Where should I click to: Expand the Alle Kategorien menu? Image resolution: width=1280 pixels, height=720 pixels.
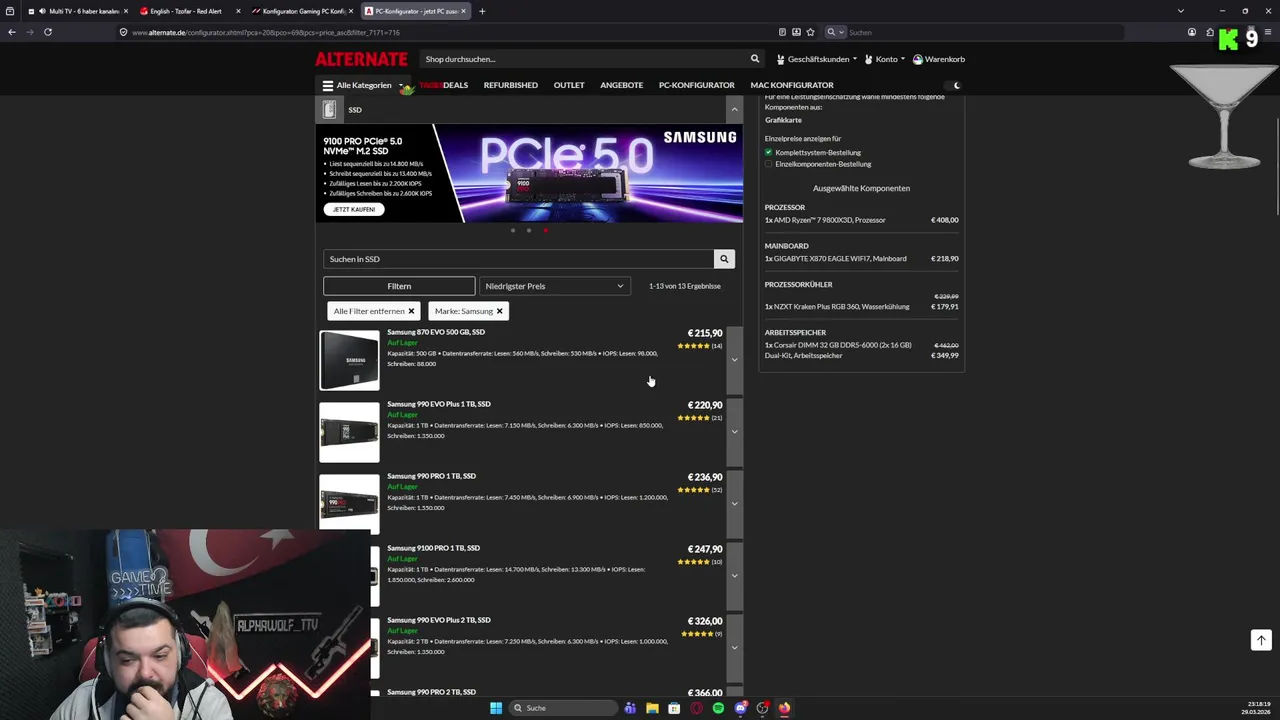(363, 85)
